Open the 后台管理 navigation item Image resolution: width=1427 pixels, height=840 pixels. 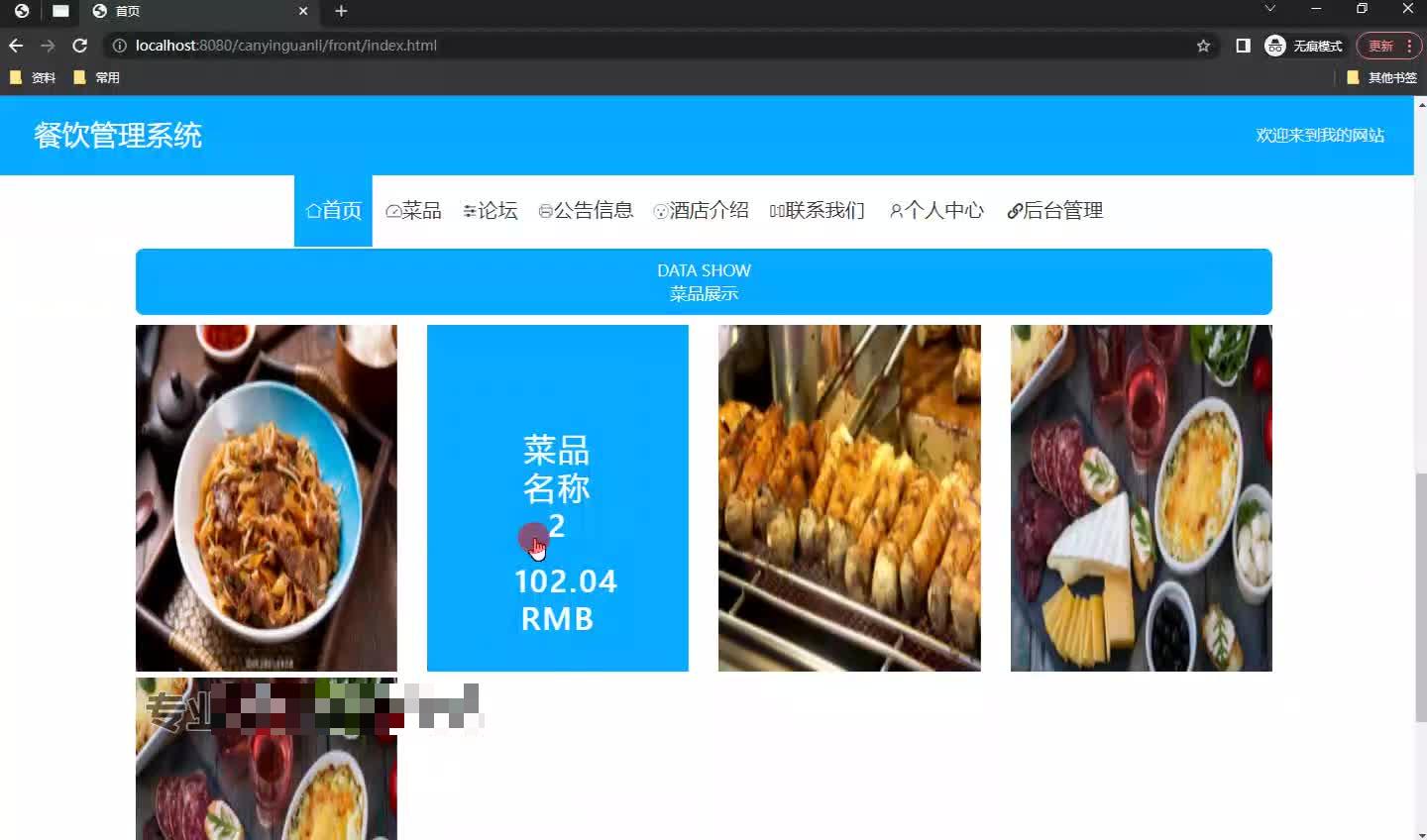[1054, 210]
